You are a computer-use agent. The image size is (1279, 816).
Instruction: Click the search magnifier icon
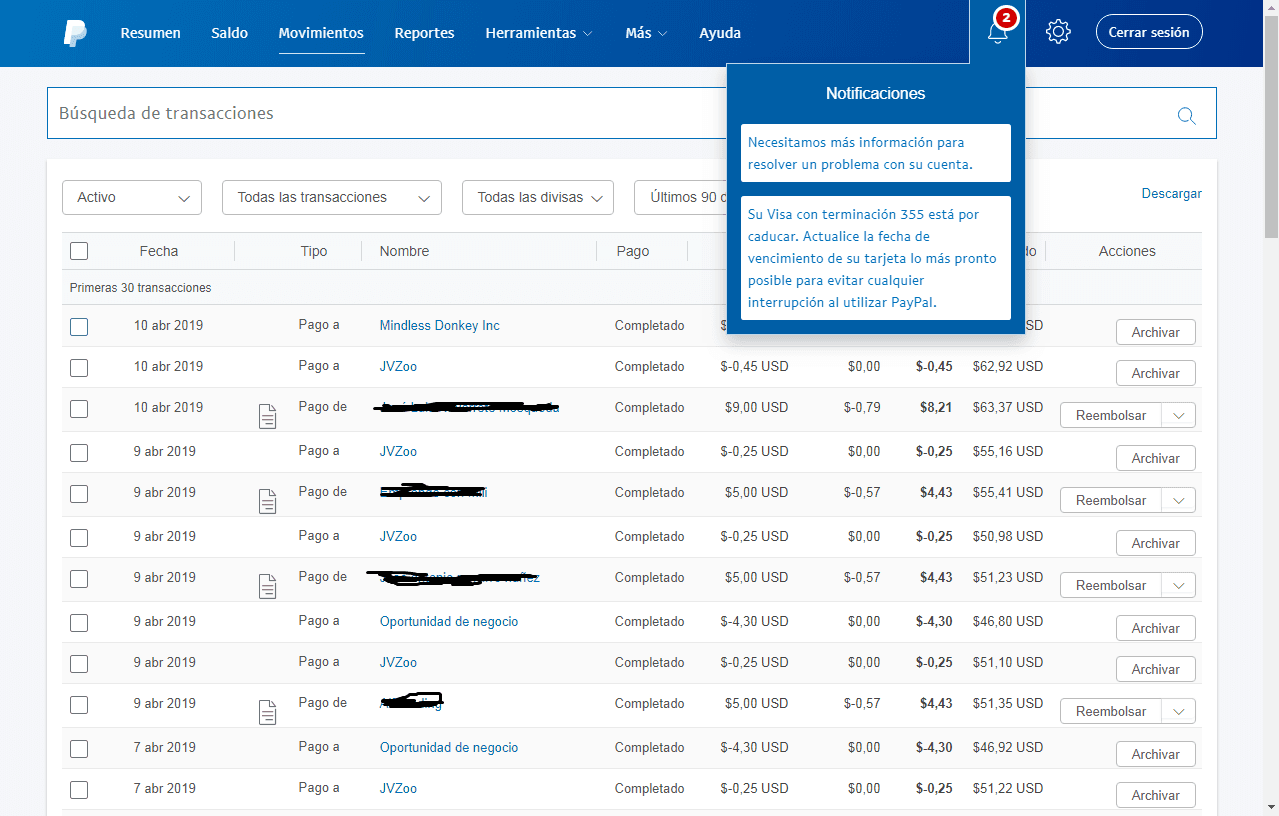pyautogui.click(x=1186, y=115)
